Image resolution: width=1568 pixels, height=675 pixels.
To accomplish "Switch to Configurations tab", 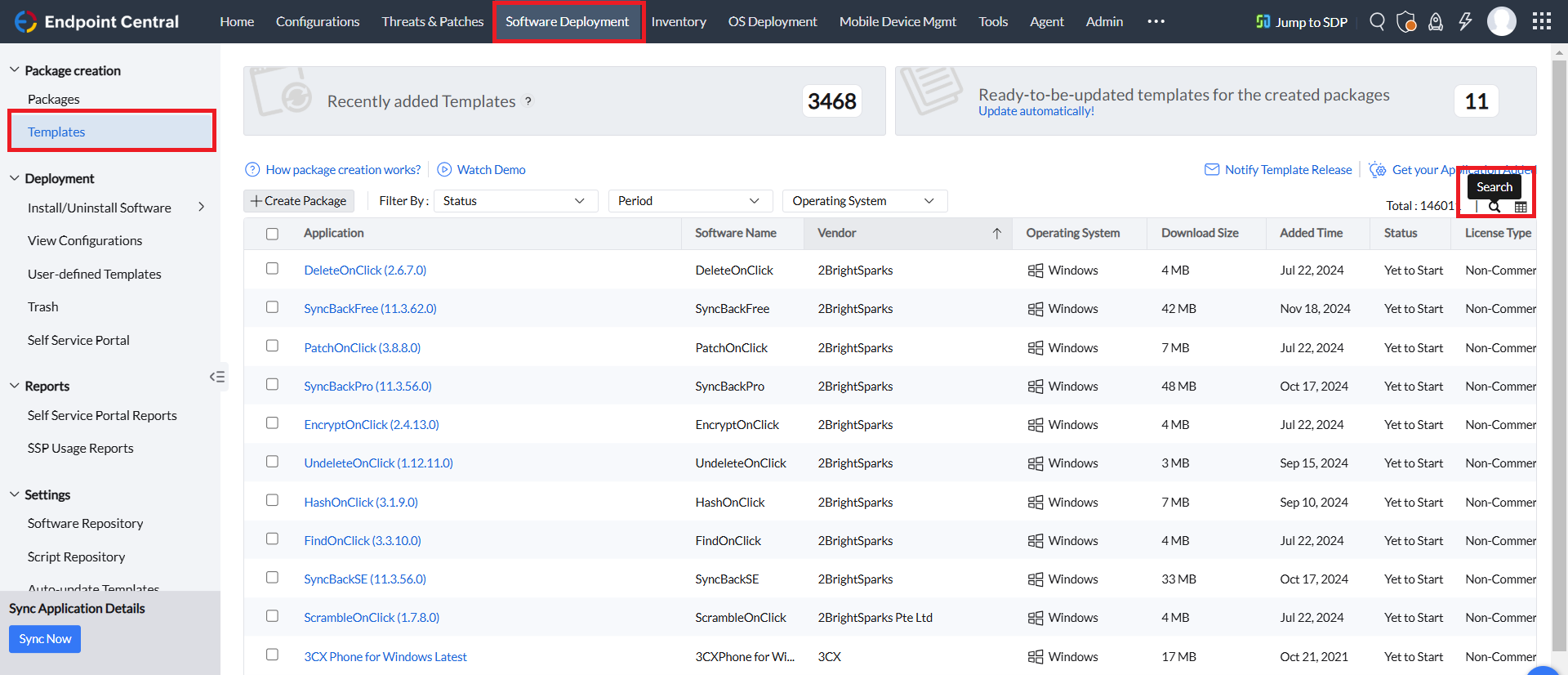I will point(318,21).
